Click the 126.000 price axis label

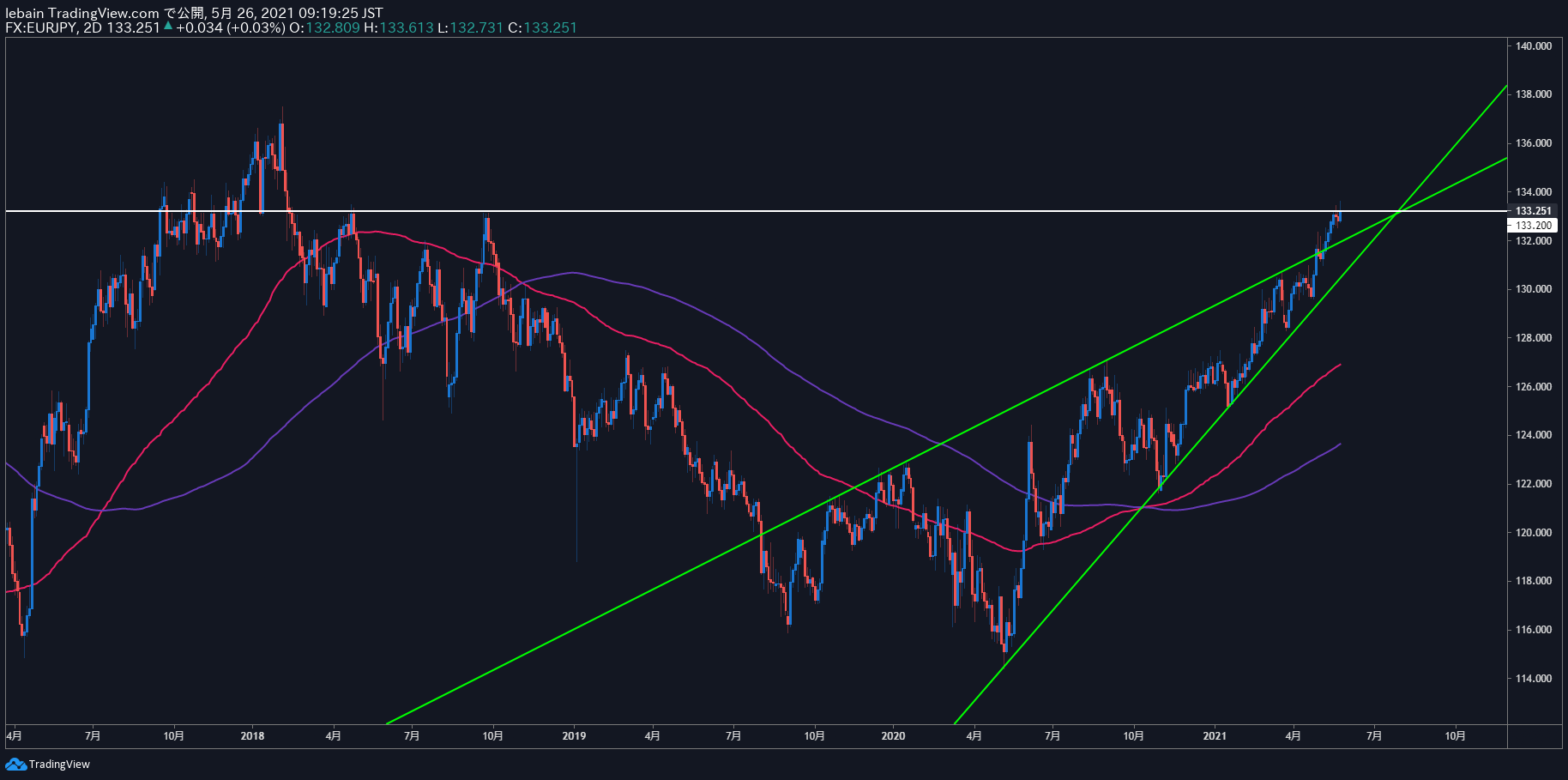coord(1534,387)
